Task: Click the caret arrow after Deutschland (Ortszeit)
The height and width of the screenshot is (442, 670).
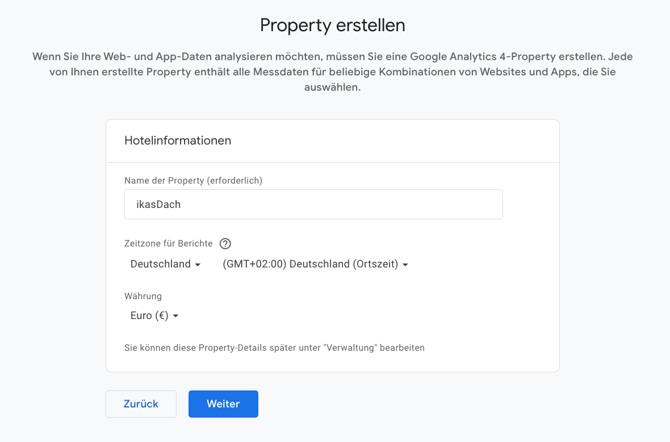Action: point(405,265)
